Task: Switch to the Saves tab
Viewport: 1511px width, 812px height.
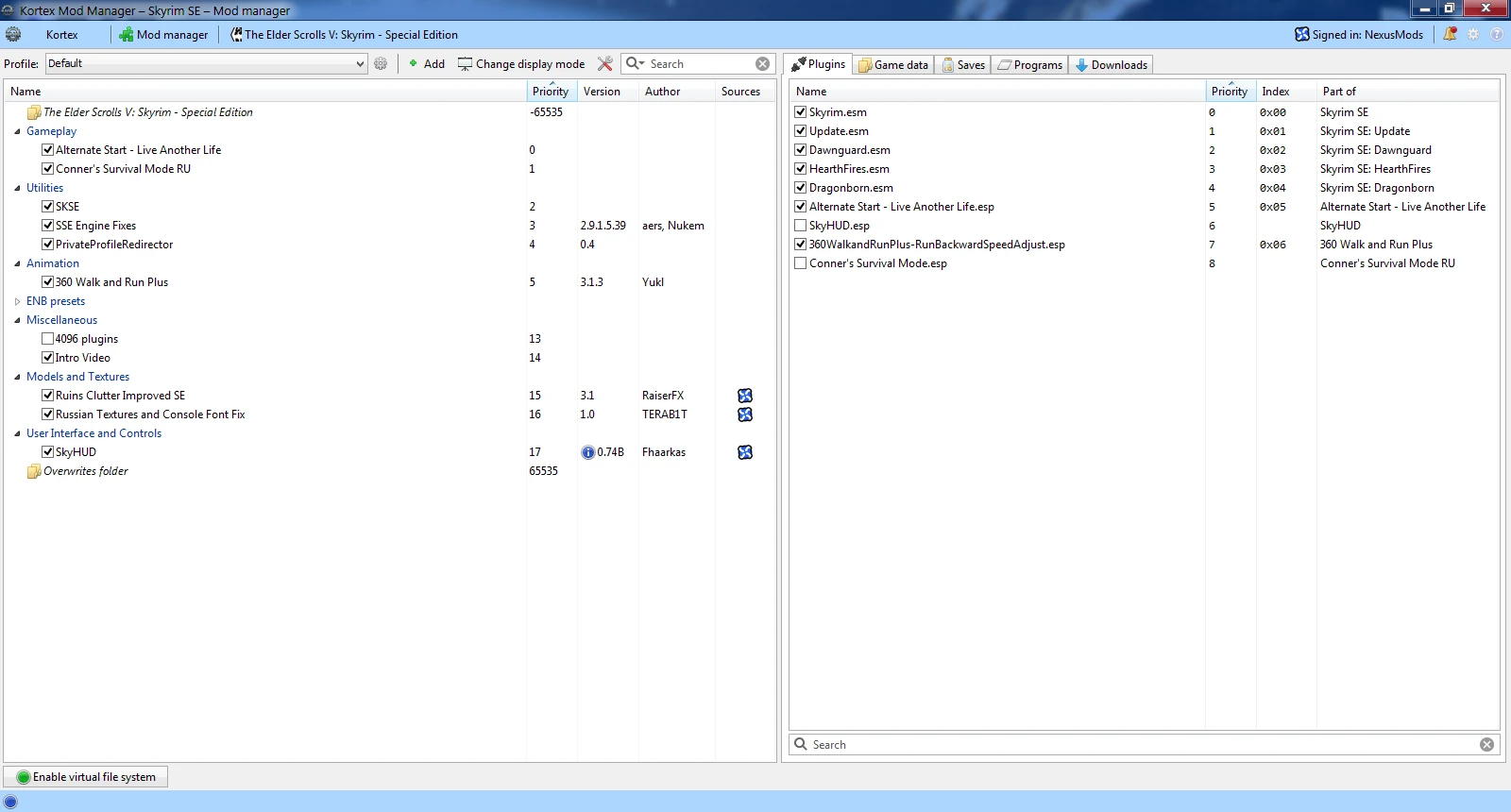Action: pos(963,65)
